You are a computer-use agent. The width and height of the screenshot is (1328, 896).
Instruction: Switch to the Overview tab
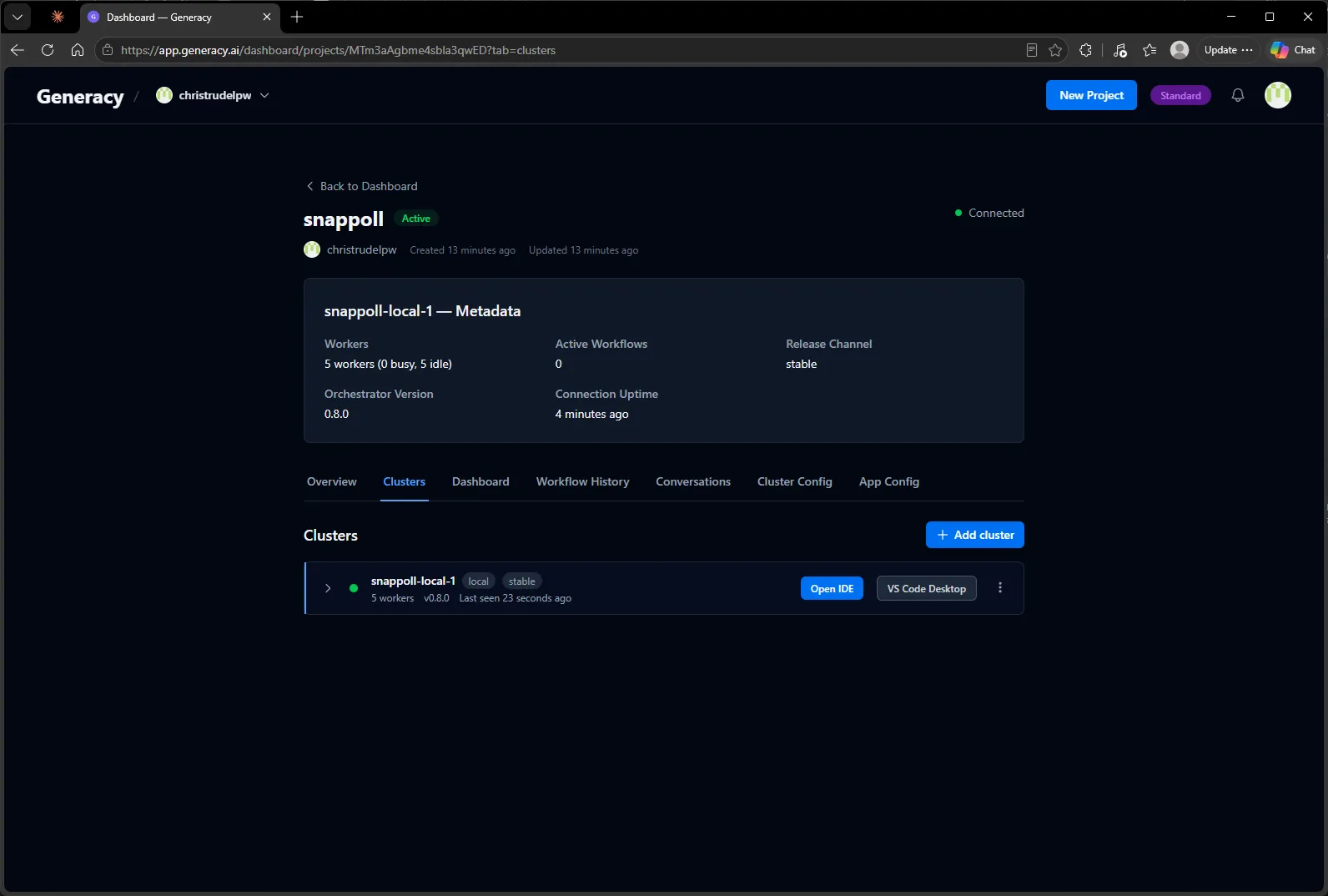coord(331,481)
